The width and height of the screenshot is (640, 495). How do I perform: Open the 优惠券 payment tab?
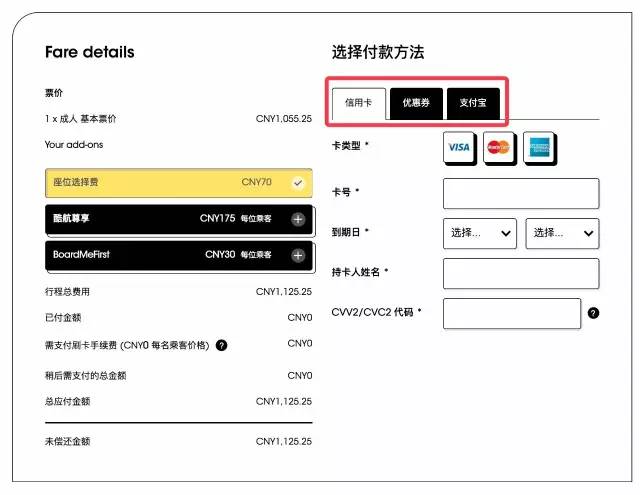click(x=416, y=103)
